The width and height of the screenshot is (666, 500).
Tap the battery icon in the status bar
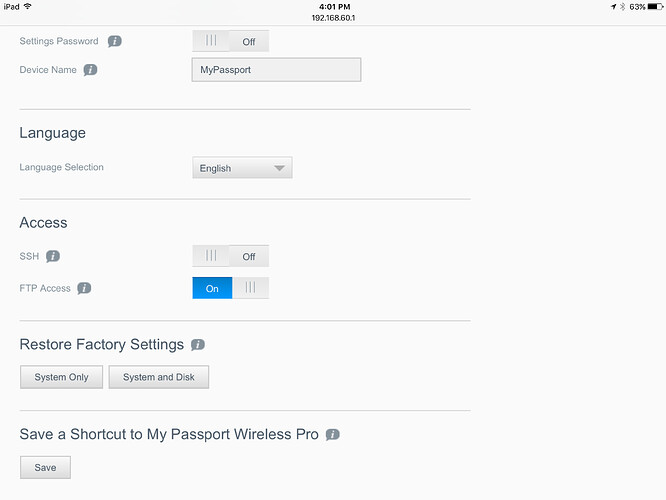point(655,7)
